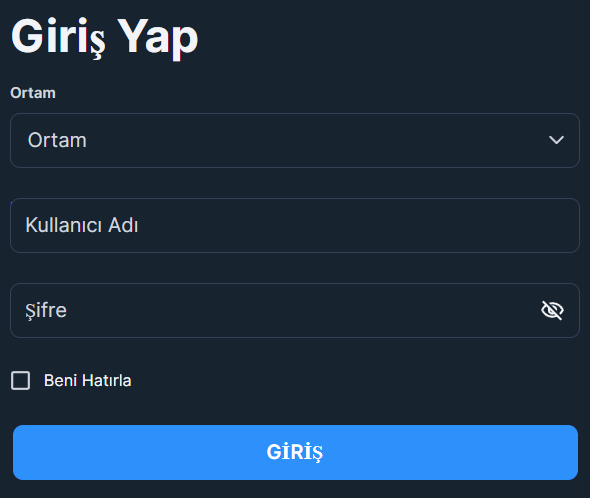
Task: Click the Kullanıcı Adı placeholder text
Action: point(82,225)
